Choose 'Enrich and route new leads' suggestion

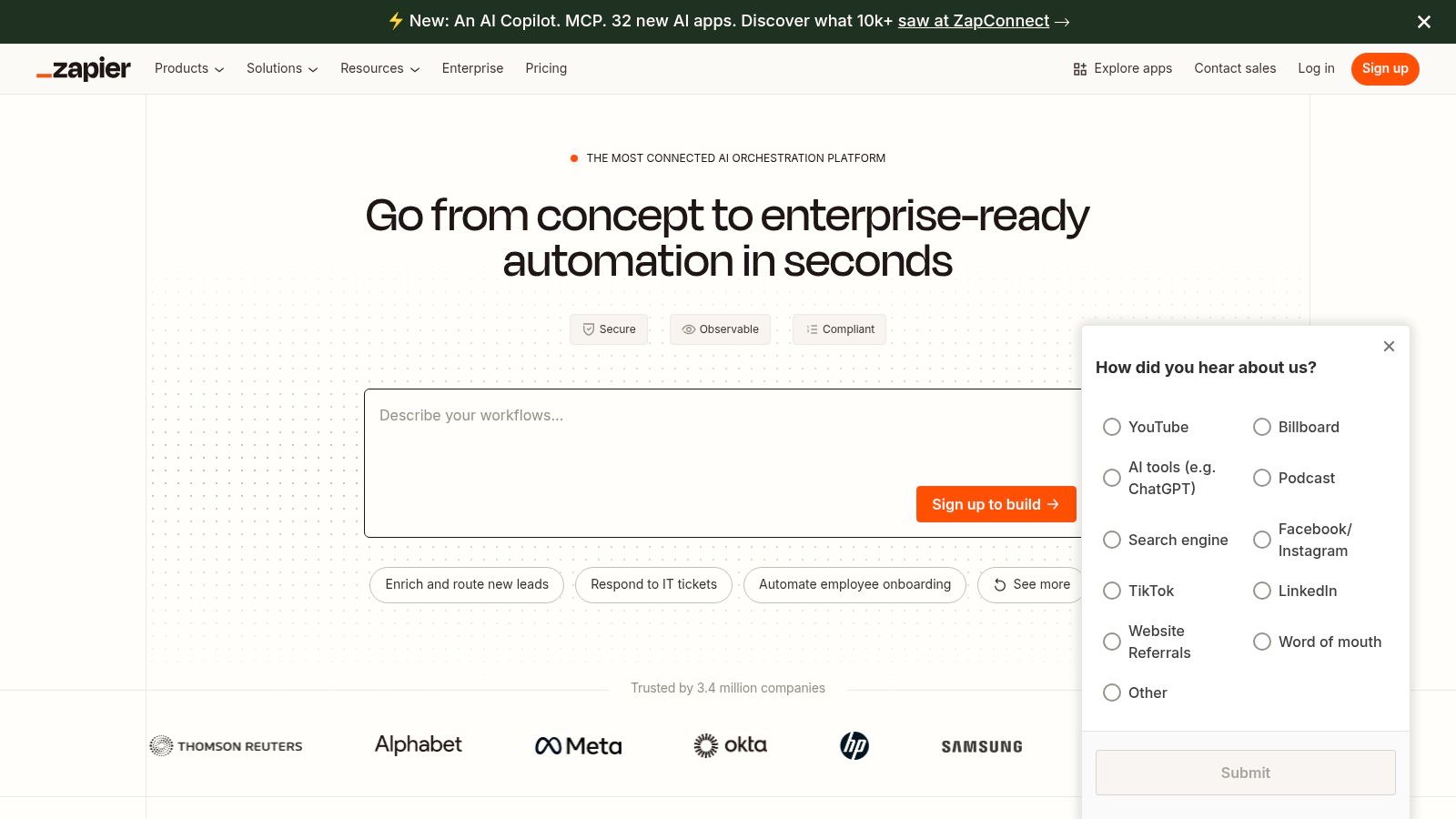(x=467, y=585)
